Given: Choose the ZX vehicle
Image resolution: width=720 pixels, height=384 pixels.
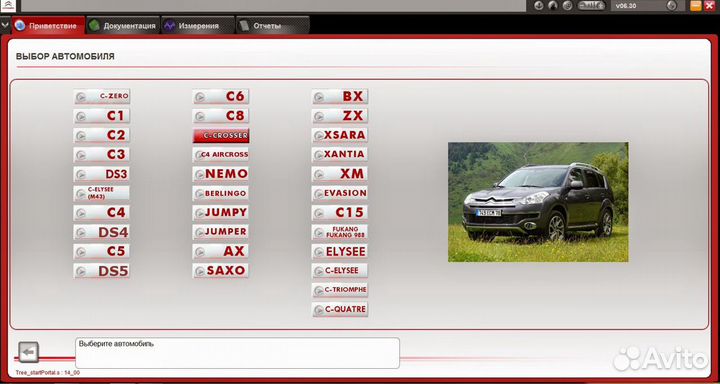Looking at the screenshot, I should [x=340, y=116].
